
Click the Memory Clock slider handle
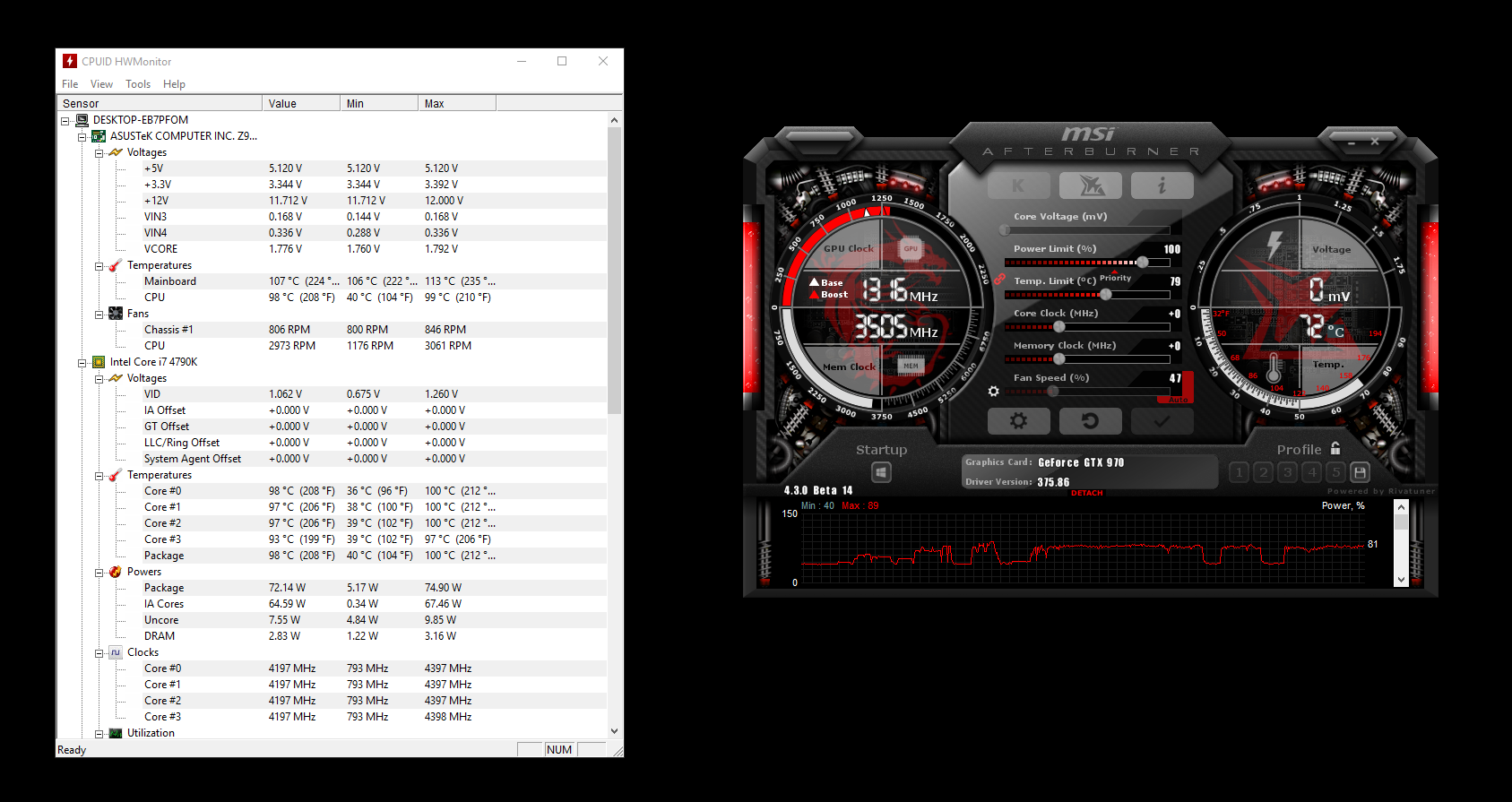click(x=1059, y=359)
